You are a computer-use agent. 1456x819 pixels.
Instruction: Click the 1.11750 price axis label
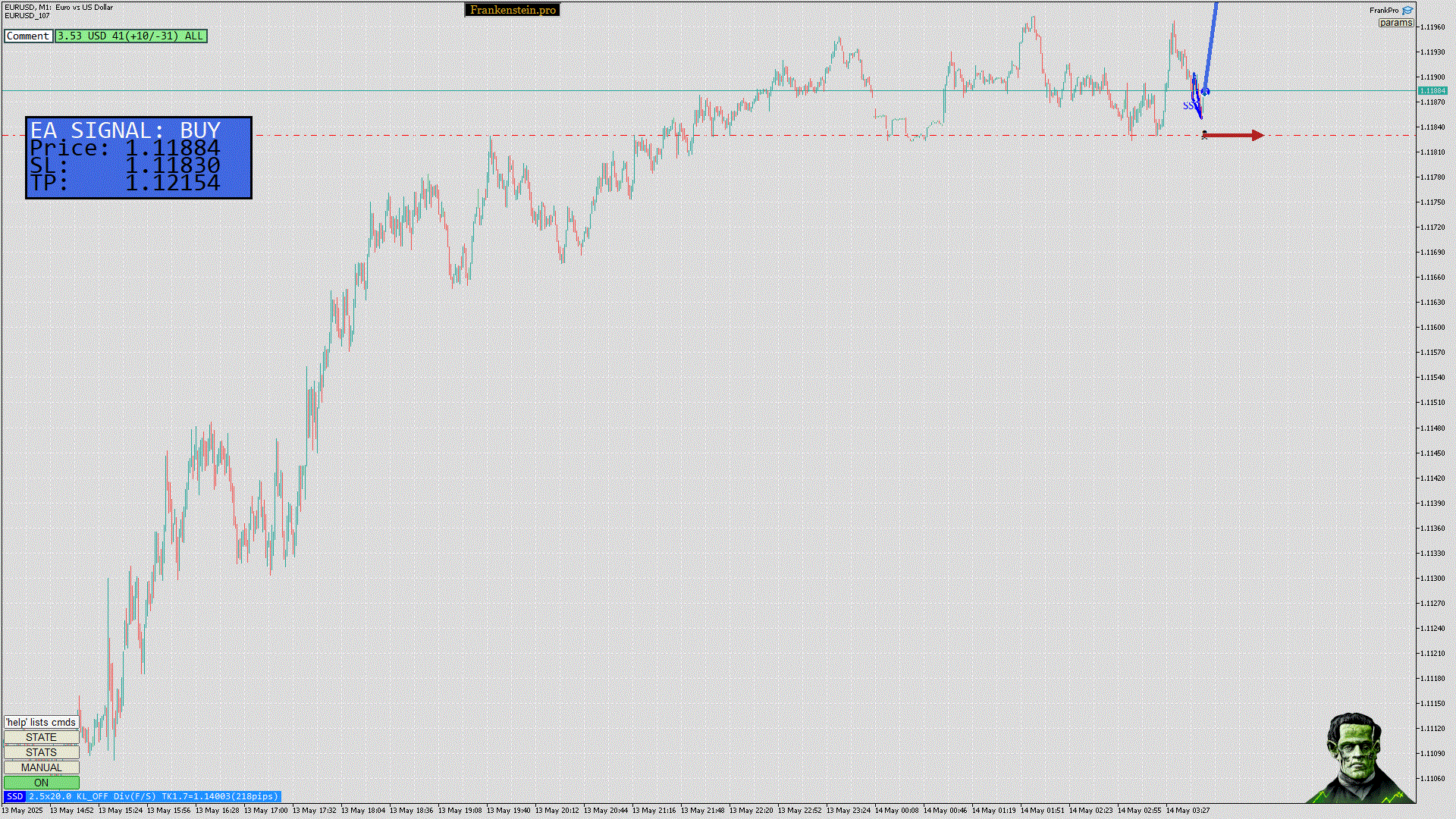point(1432,202)
